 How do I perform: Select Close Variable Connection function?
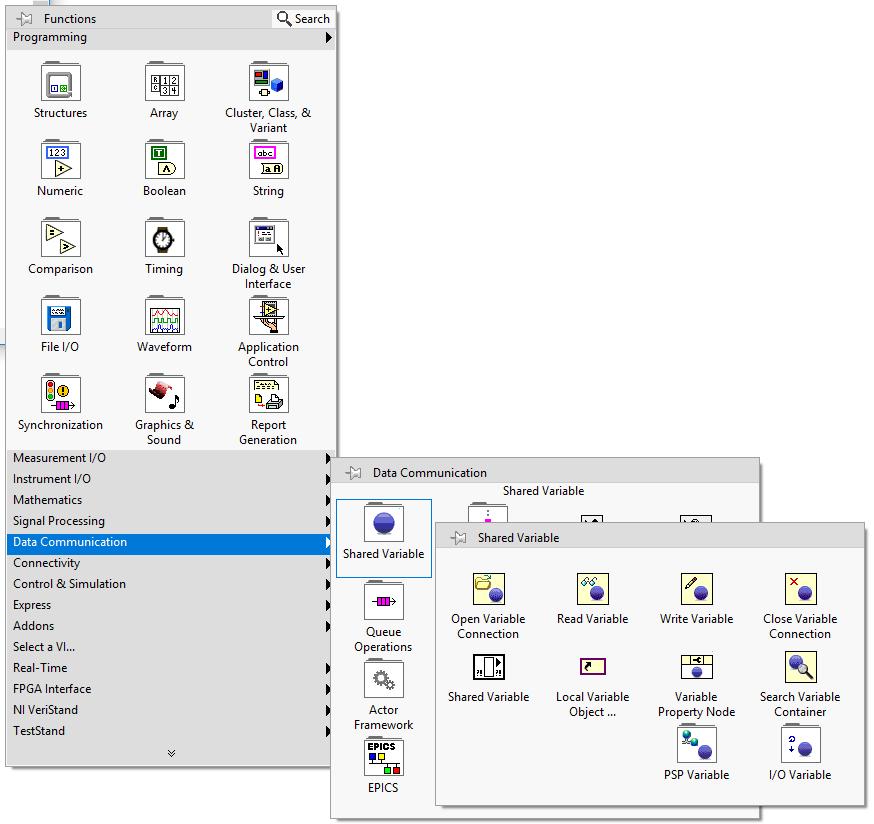800,589
